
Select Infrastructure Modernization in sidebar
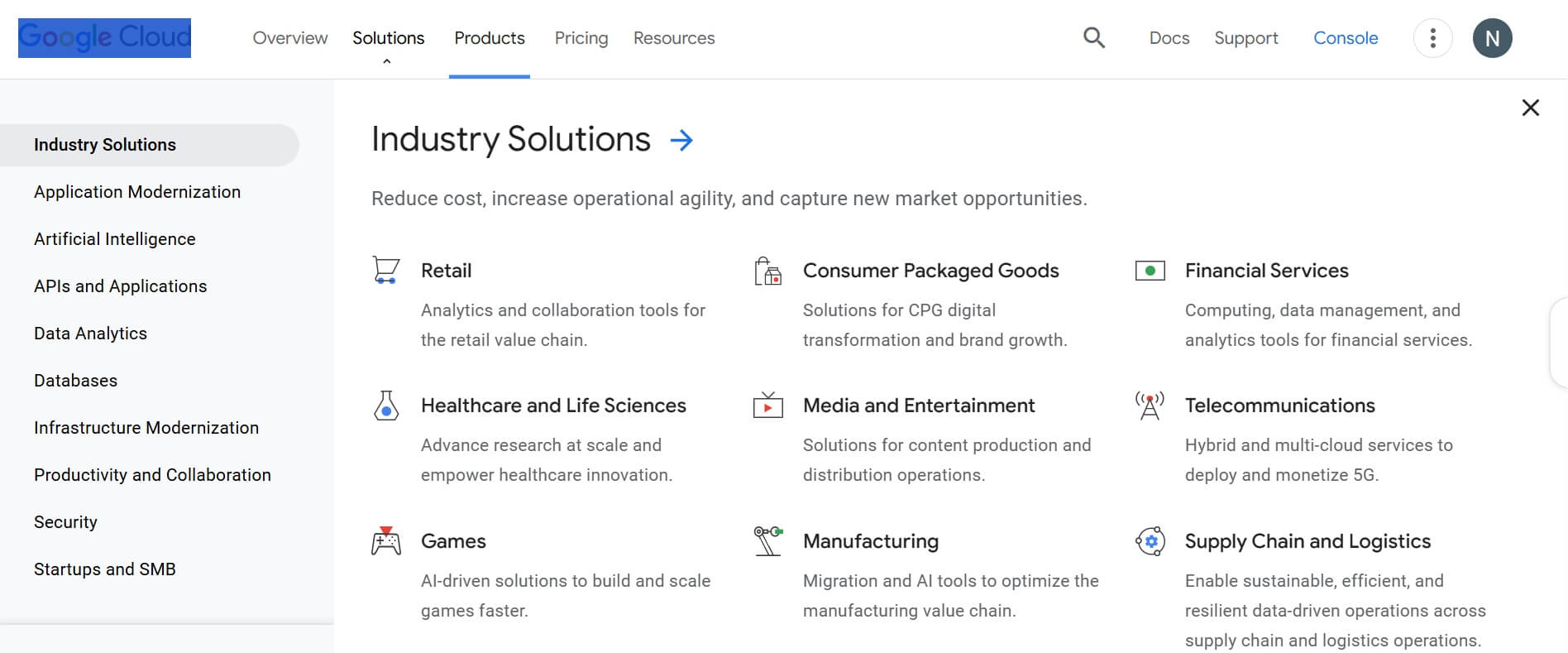coord(146,428)
